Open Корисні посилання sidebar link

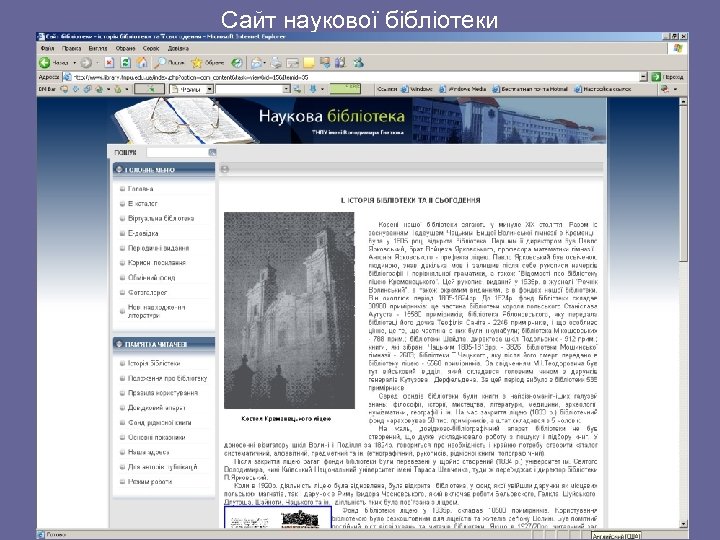coord(157,263)
